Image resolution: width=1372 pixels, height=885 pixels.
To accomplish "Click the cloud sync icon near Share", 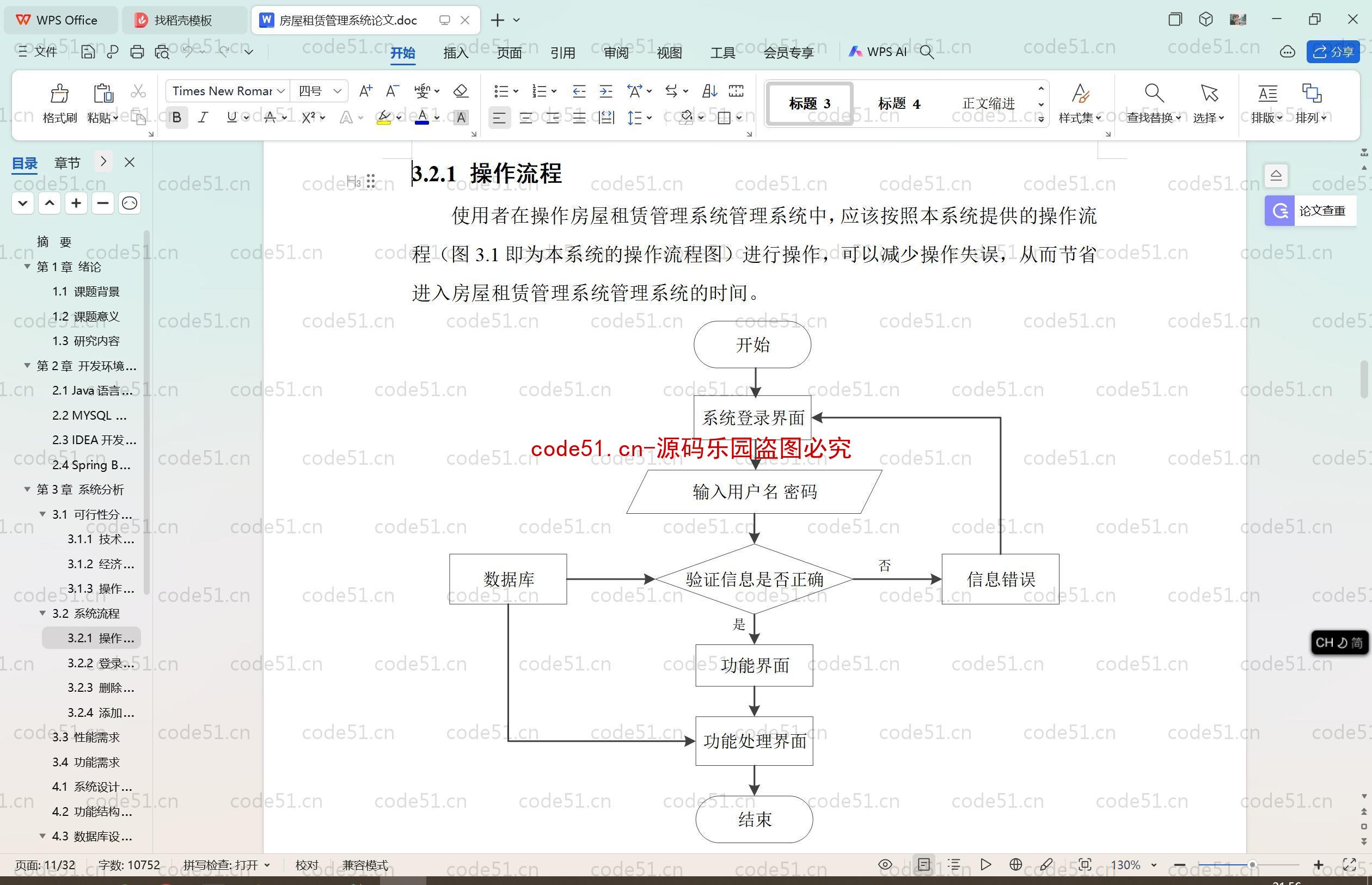I will click(x=1288, y=52).
